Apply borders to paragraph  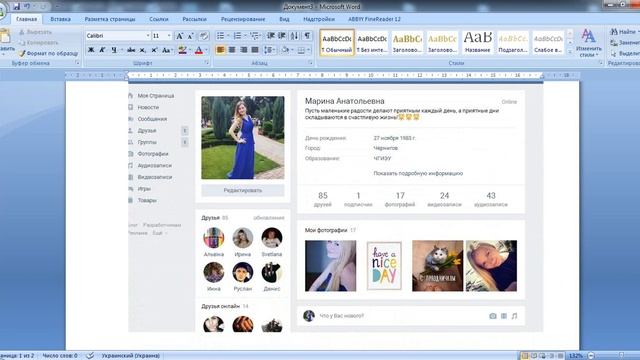point(301,50)
